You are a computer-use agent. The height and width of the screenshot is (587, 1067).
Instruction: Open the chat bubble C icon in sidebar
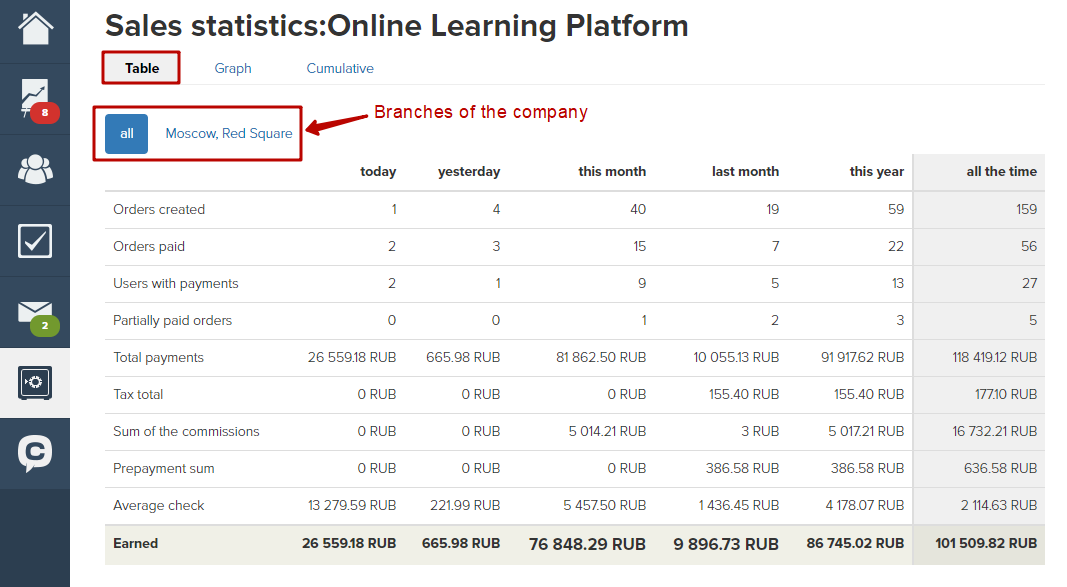35,453
